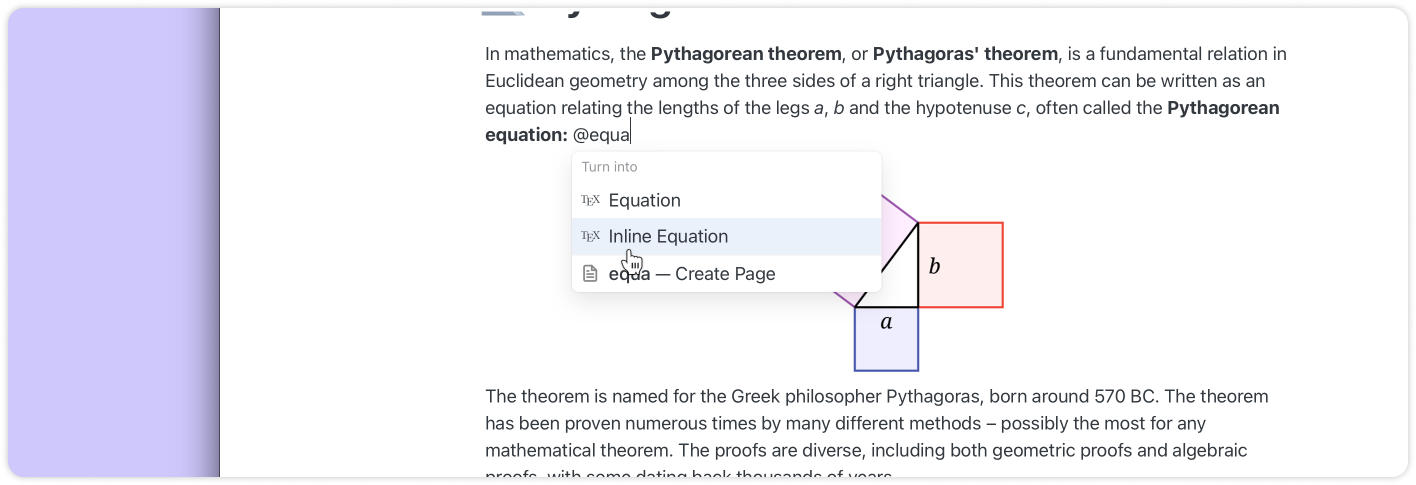Click the page icon beside Create Page
The height and width of the screenshot is (485, 1416).
pyautogui.click(x=591, y=274)
